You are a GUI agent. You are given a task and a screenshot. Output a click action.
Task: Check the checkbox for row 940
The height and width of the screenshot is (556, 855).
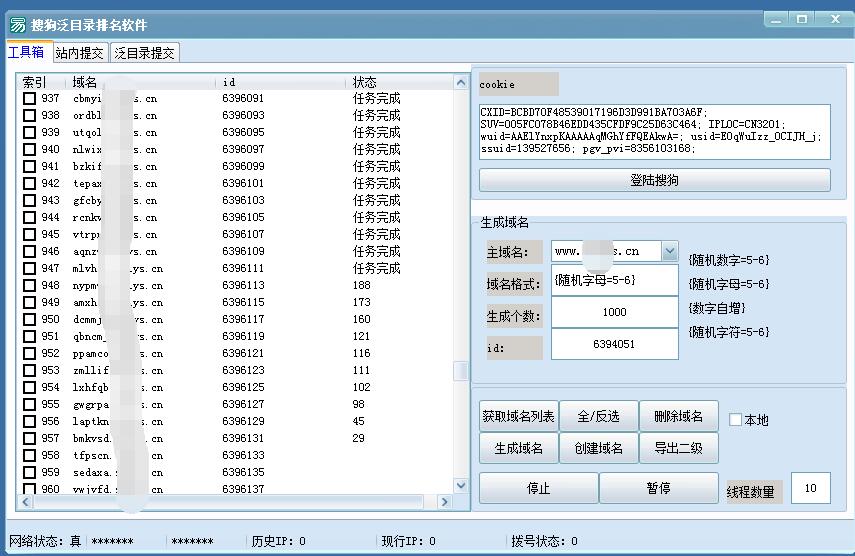click(x=29, y=149)
